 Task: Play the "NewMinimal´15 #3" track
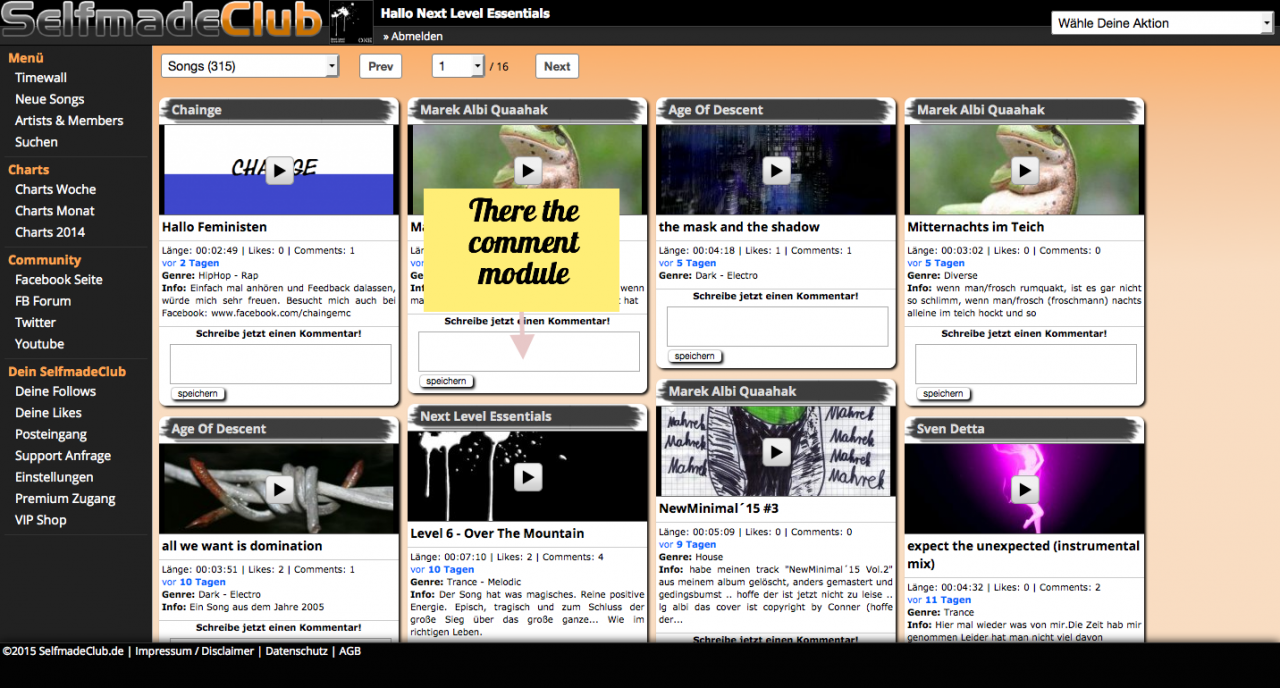coord(776,452)
